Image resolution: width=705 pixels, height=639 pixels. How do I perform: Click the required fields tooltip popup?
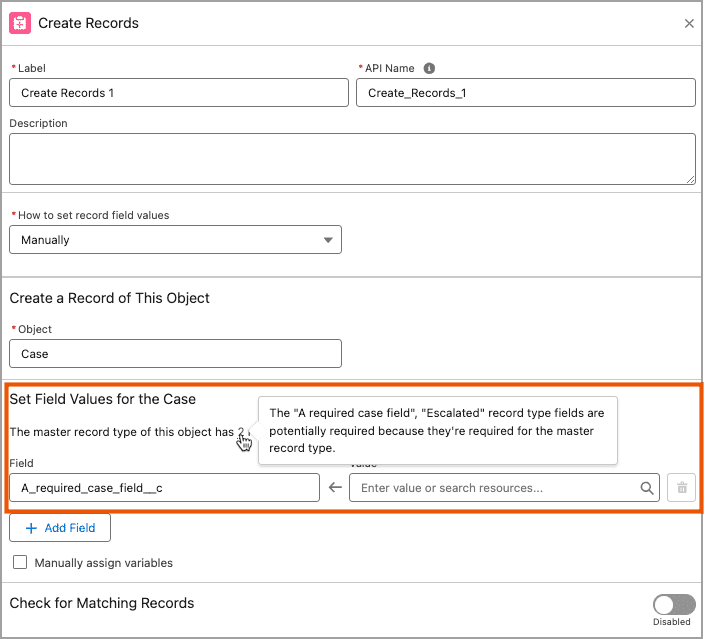(438, 431)
